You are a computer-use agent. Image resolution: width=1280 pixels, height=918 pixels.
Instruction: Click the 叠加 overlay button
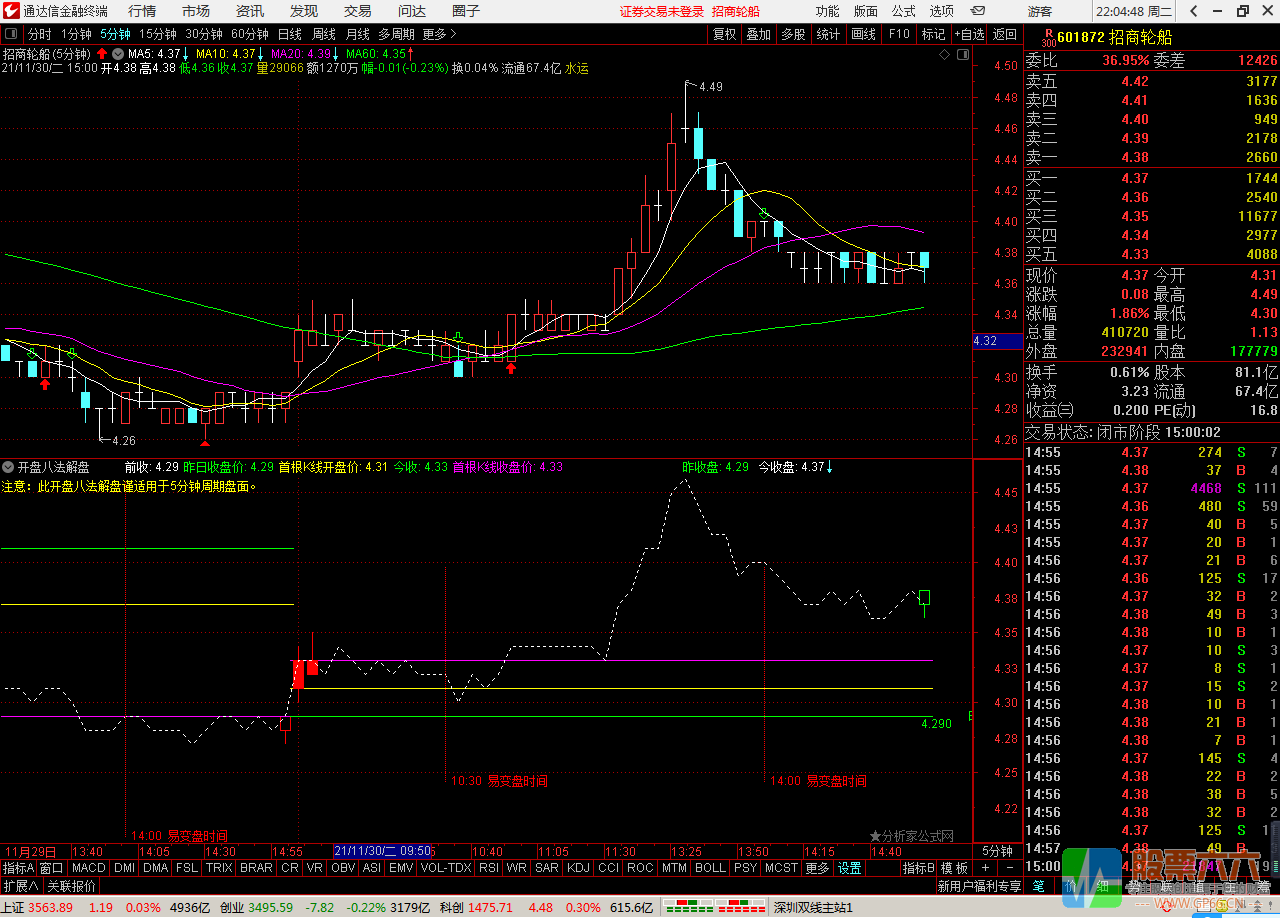(x=759, y=34)
